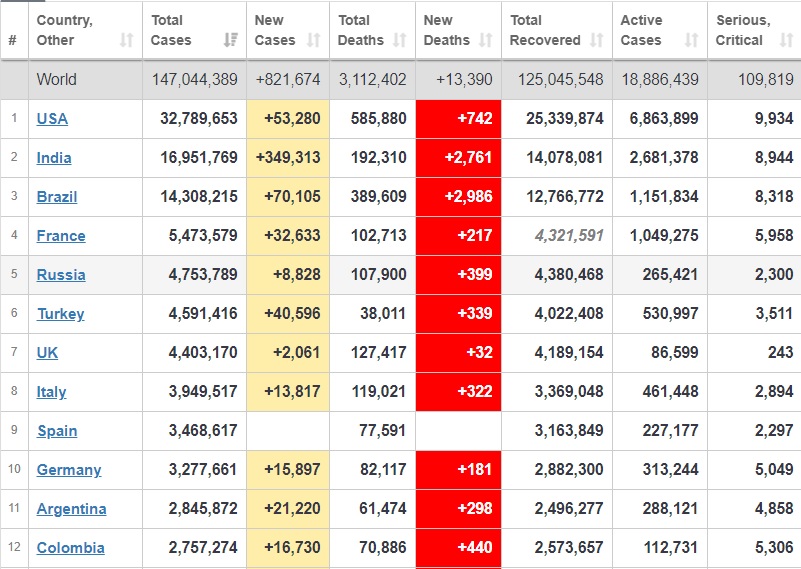Click the Brazil link
Viewport: 801px width, 569px height.
click(x=57, y=197)
